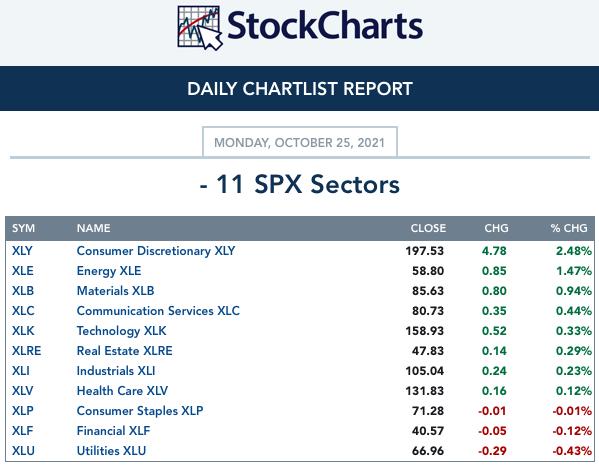Open Health Care XLV link
The height and width of the screenshot is (466, 599).
coord(122,391)
